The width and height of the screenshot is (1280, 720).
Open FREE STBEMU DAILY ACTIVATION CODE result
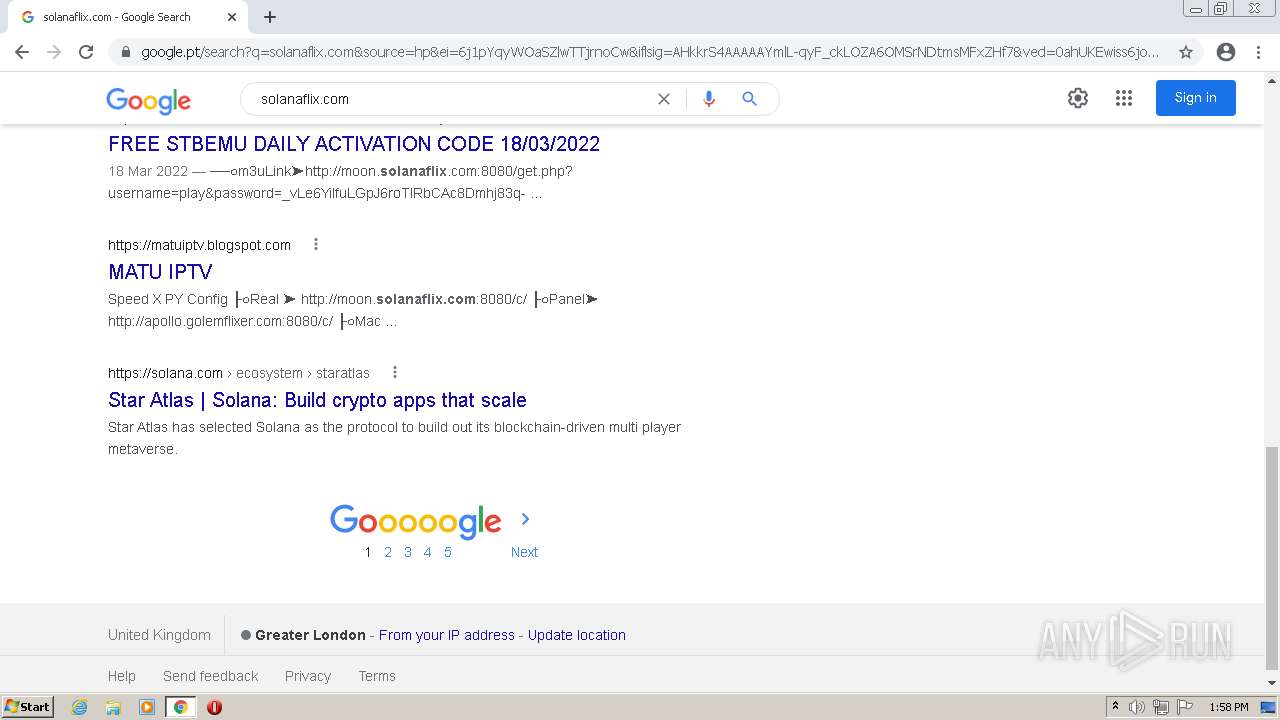pos(354,144)
